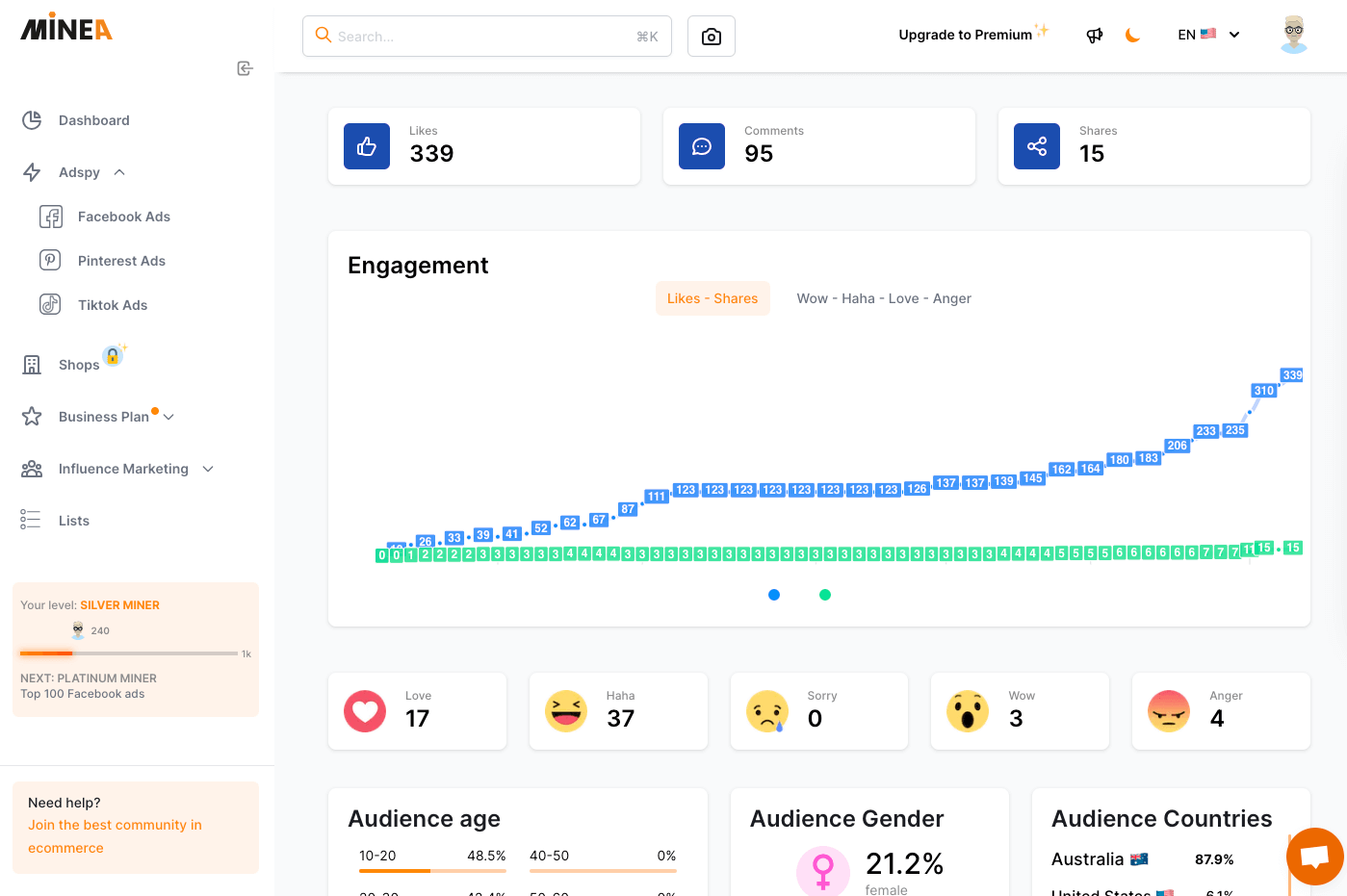Open the Tiktok Ads section
The height and width of the screenshot is (896, 1347).
coord(112,304)
